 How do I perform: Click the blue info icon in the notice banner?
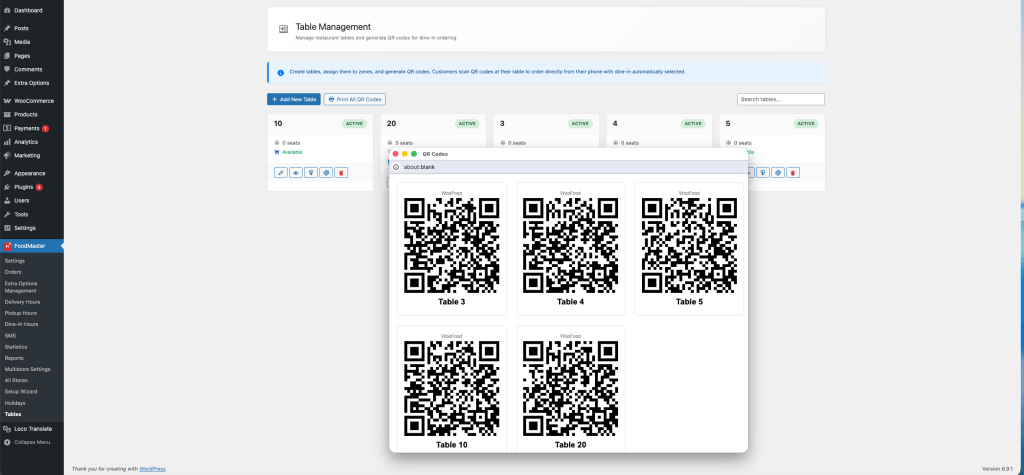(x=281, y=73)
